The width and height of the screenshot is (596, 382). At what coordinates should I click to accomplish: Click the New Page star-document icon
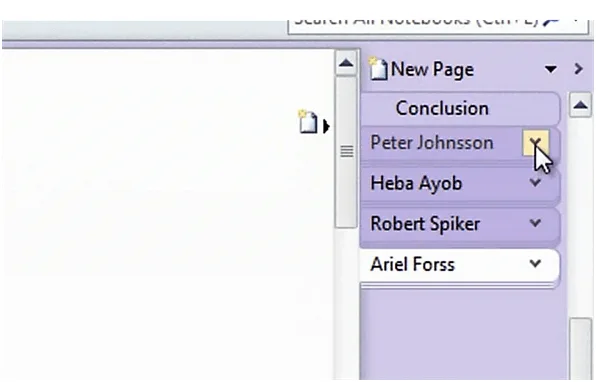[x=378, y=69]
